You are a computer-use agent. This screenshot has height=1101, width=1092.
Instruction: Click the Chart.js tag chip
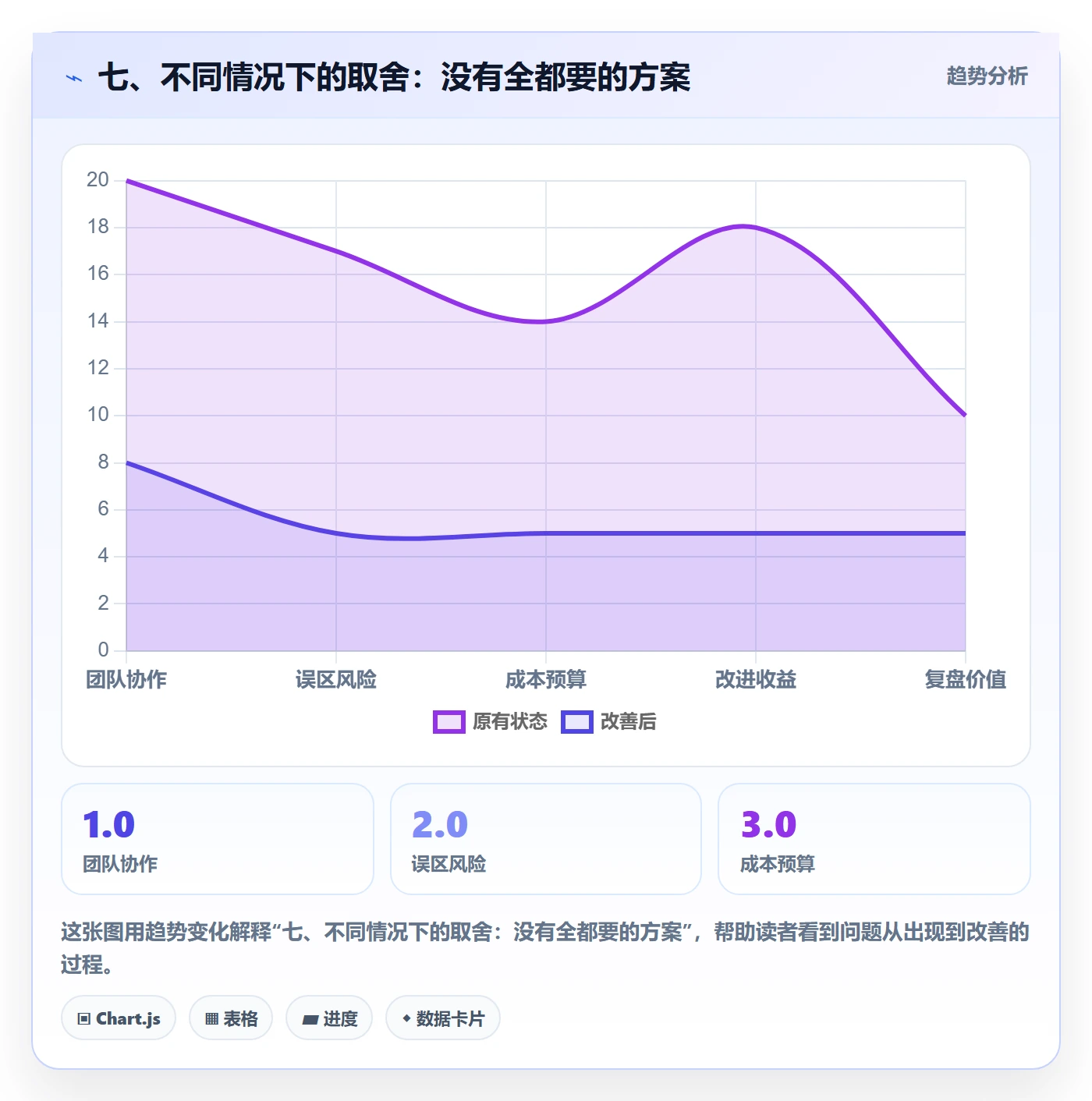click(x=119, y=1018)
